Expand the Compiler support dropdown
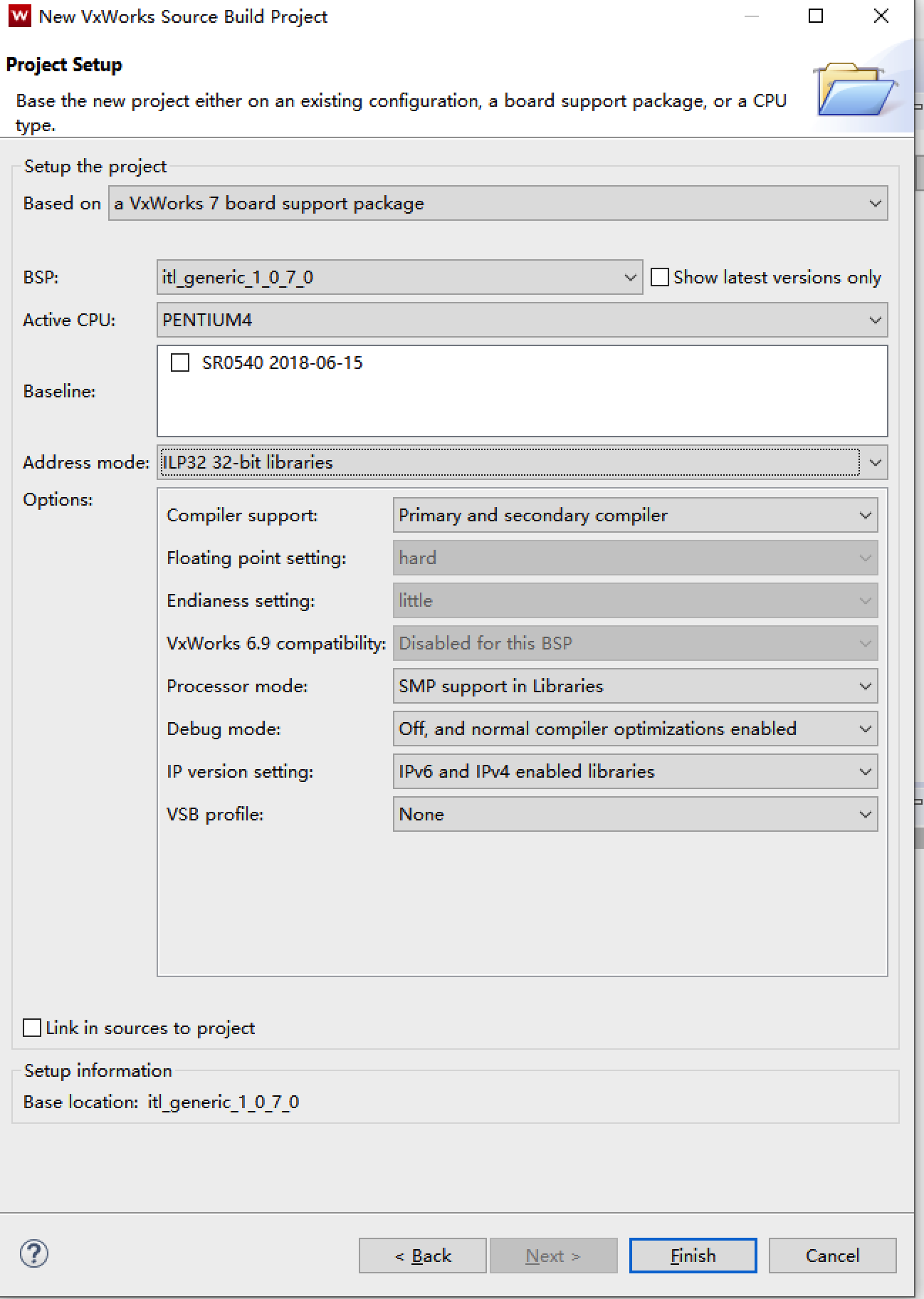 635,515
